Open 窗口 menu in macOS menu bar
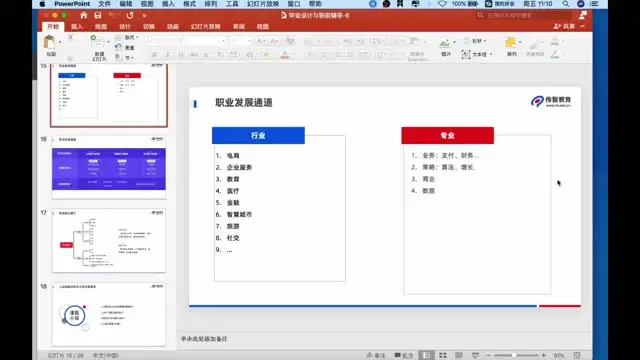 pos(294,4)
